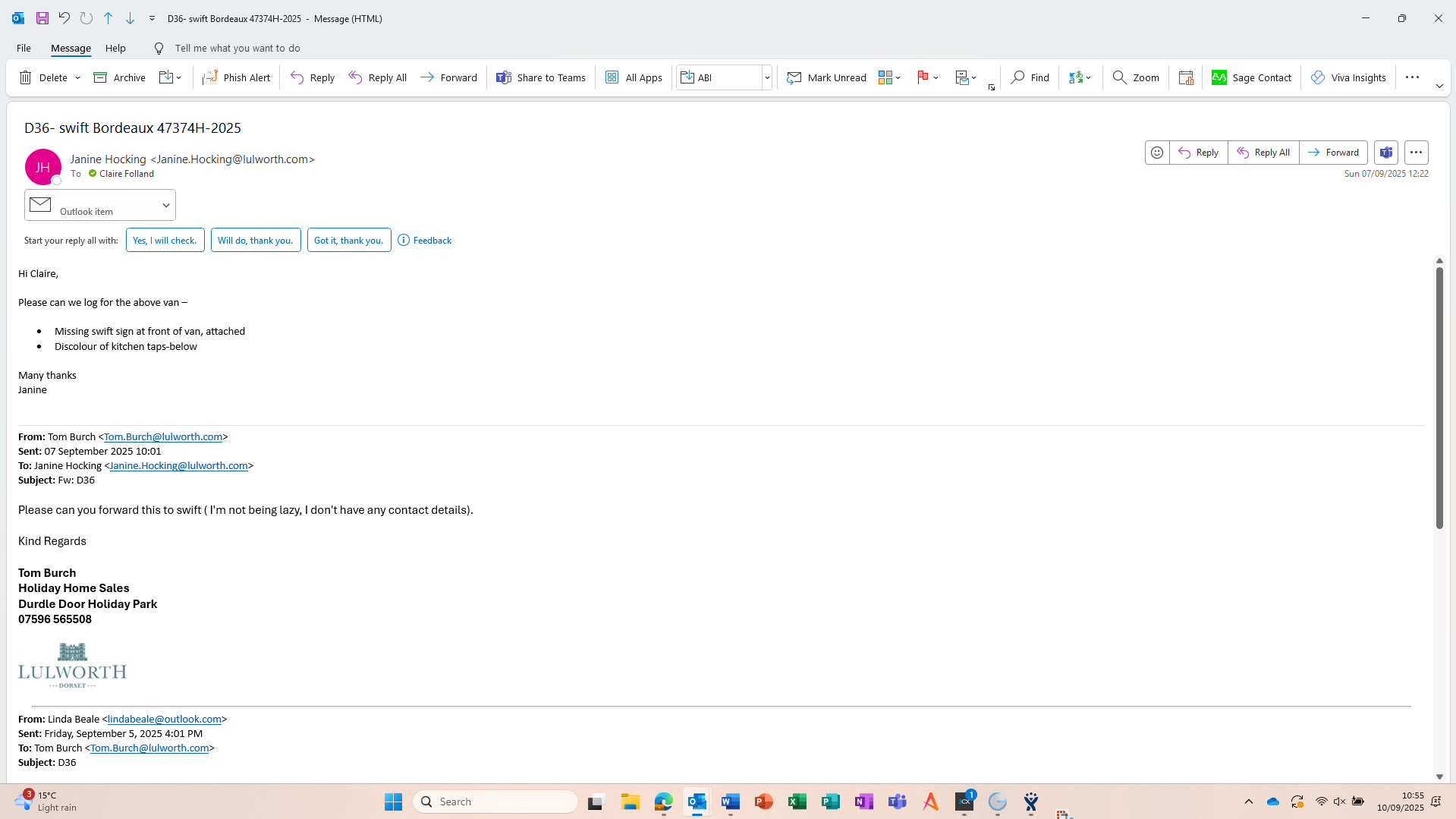Add a reaction with the smiley icon
Image resolution: width=1456 pixels, height=819 pixels.
click(x=1156, y=153)
